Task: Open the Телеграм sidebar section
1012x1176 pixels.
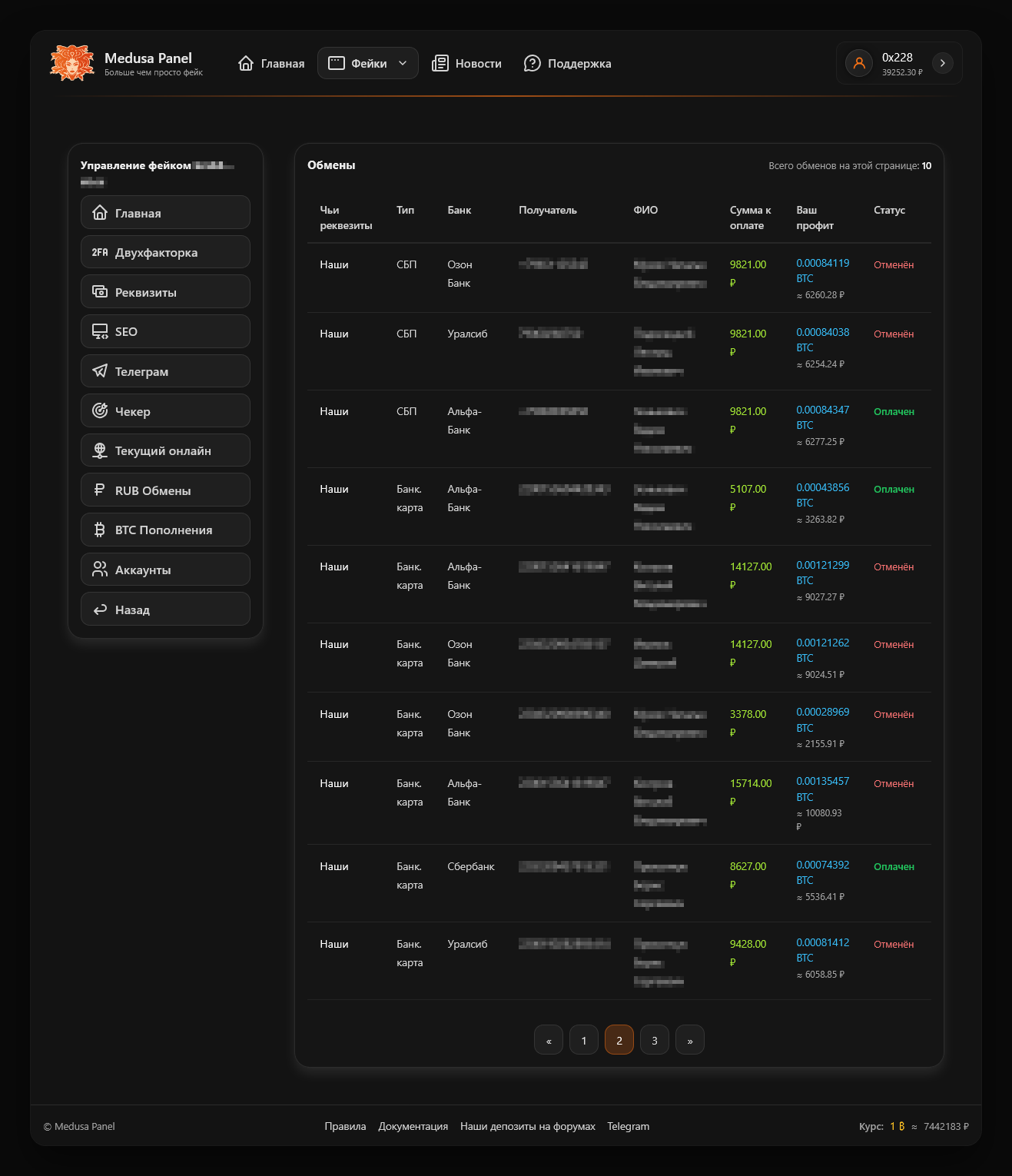Action: tap(165, 371)
